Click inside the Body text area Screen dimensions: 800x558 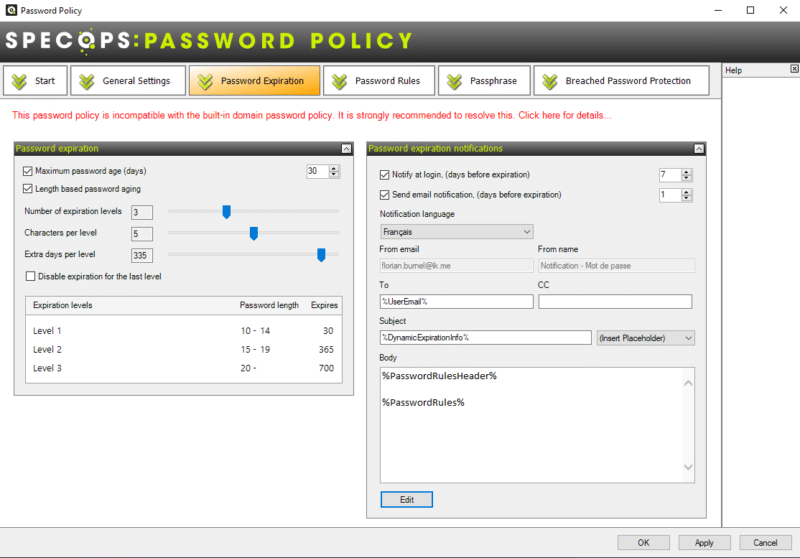(531, 425)
